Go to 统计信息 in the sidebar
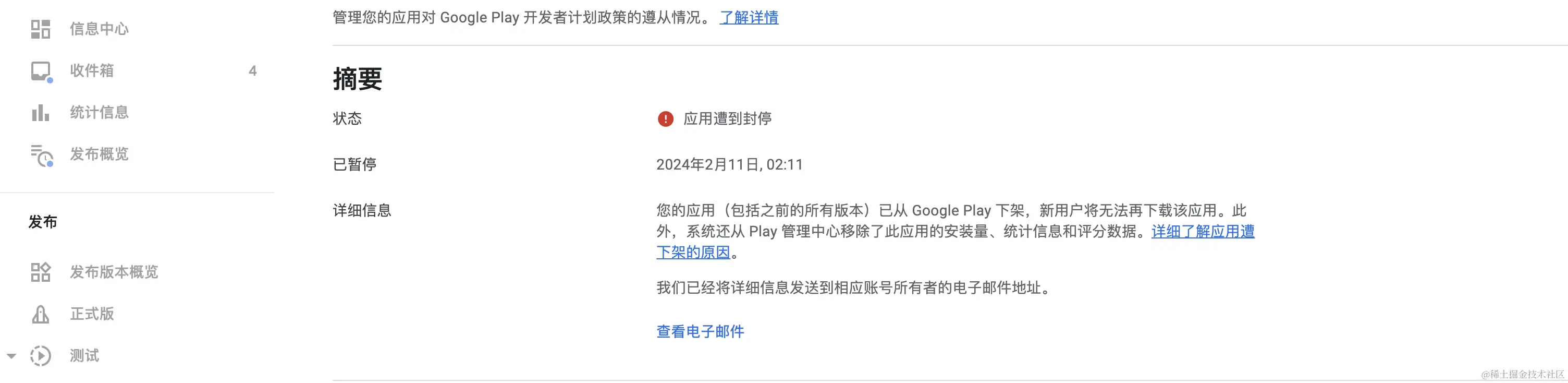 (99, 113)
